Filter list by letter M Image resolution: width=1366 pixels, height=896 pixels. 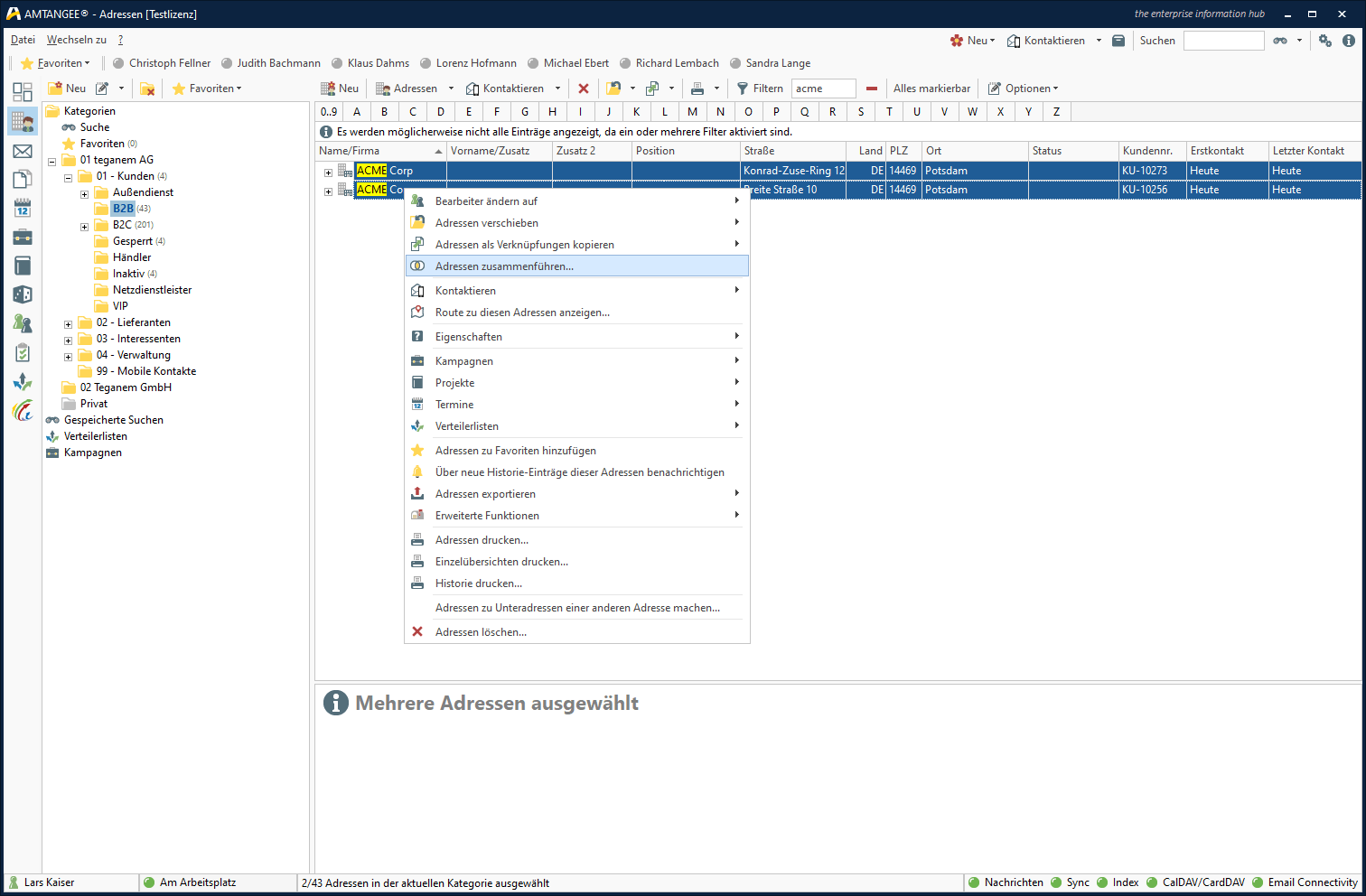point(692,112)
